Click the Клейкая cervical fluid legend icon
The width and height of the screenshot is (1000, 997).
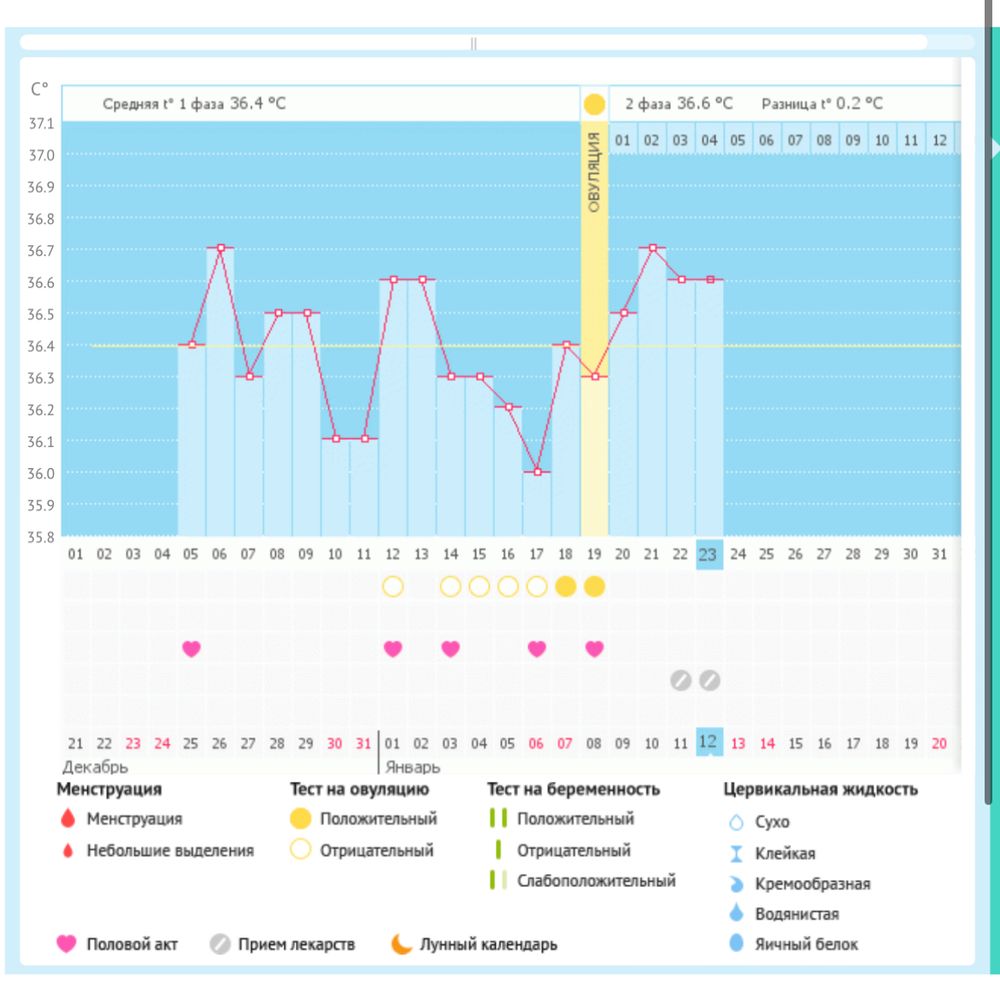(x=737, y=853)
